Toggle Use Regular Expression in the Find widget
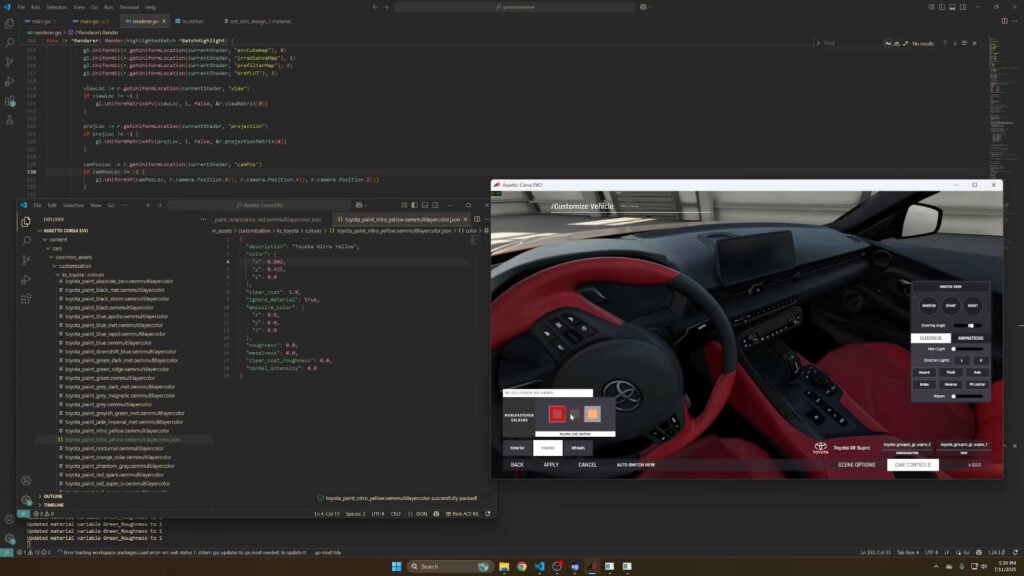The image size is (1024, 576). pyautogui.click(x=905, y=44)
